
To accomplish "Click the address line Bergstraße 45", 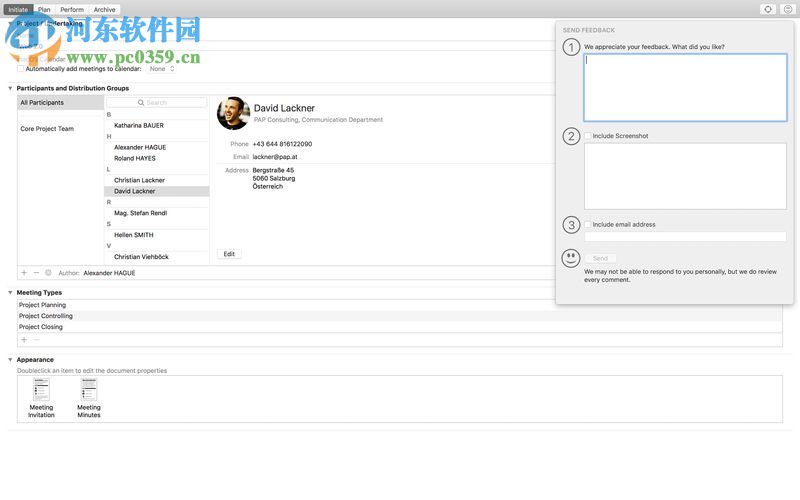I will 273,170.
